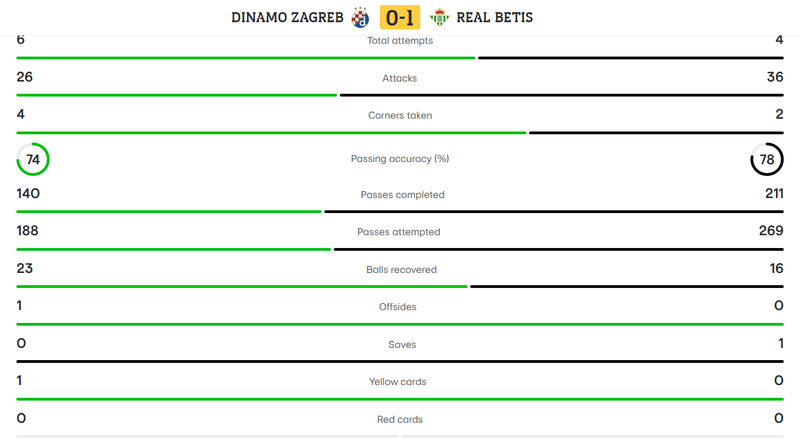Click the Corners taken label
The image size is (800, 440).
coord(400,115)
